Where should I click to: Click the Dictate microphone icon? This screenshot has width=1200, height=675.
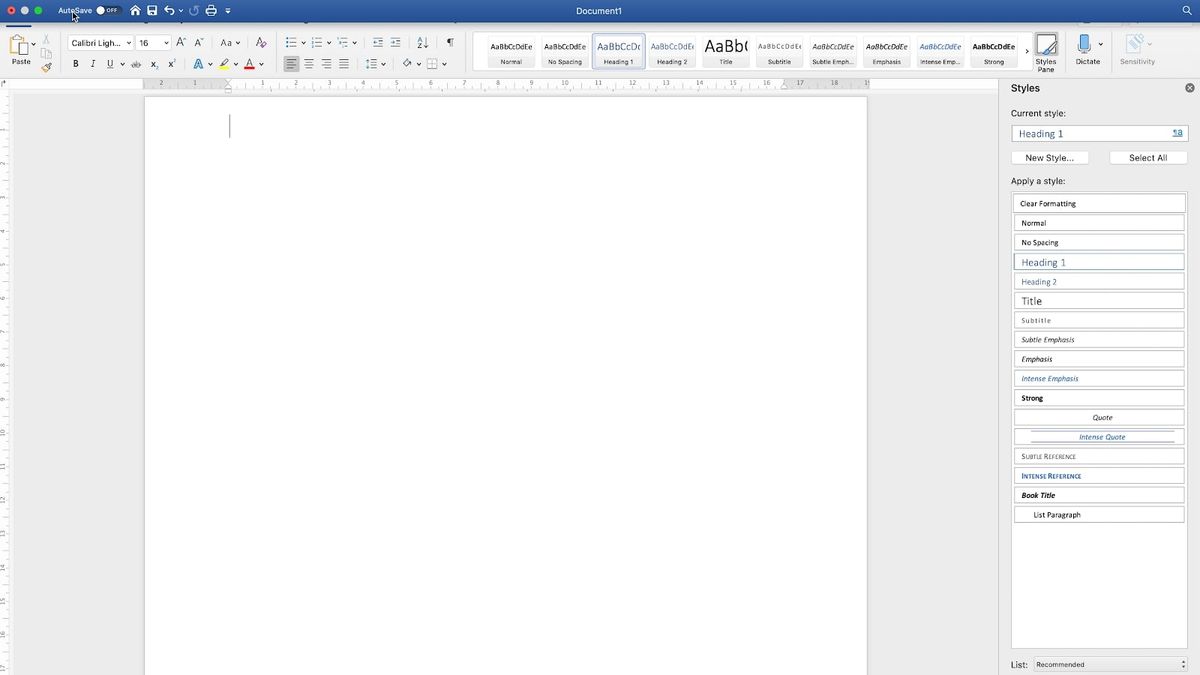pos(1084,44)
